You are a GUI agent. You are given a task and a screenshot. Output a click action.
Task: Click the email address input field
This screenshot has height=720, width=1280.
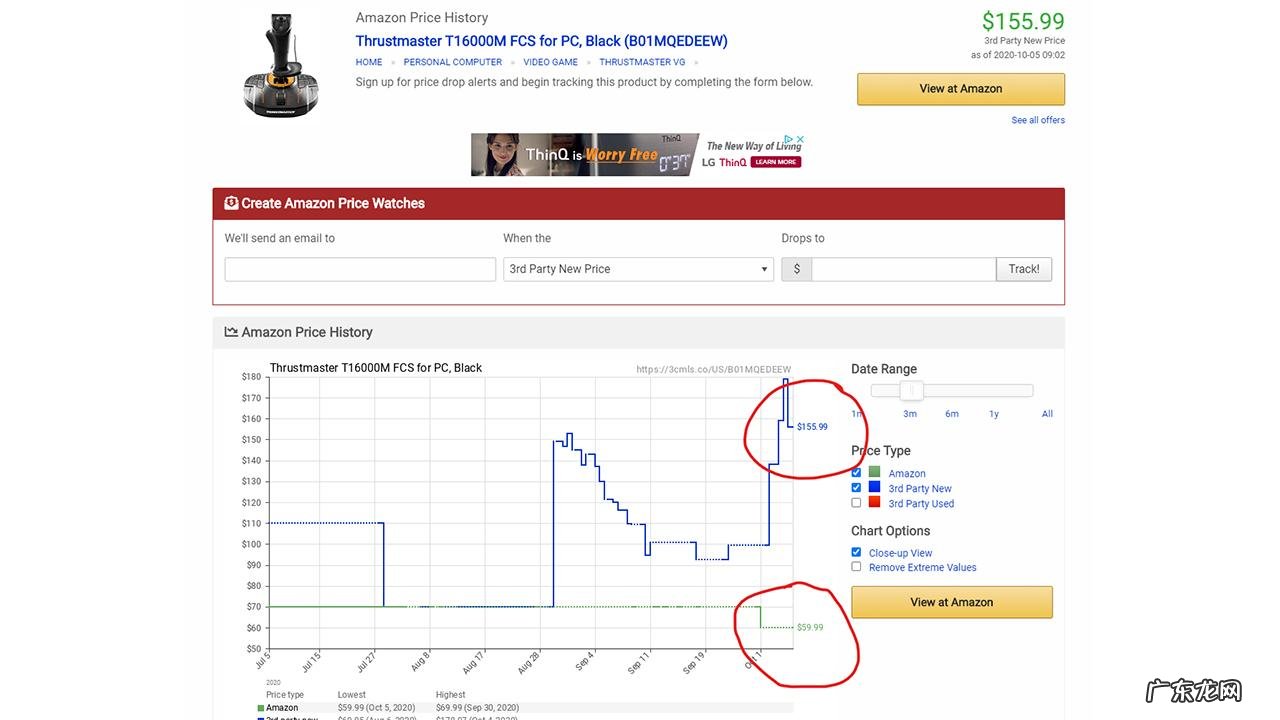pos(360,269)
